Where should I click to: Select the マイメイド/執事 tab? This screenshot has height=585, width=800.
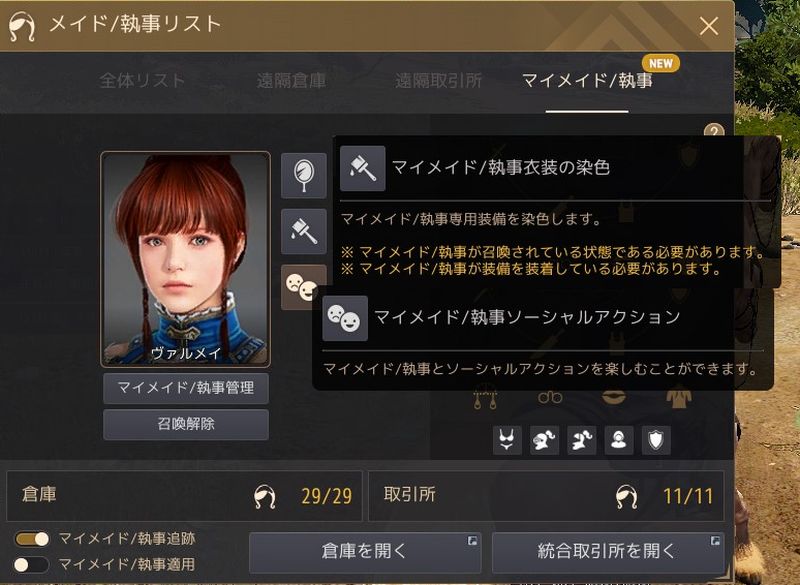[x=587, y=81]
